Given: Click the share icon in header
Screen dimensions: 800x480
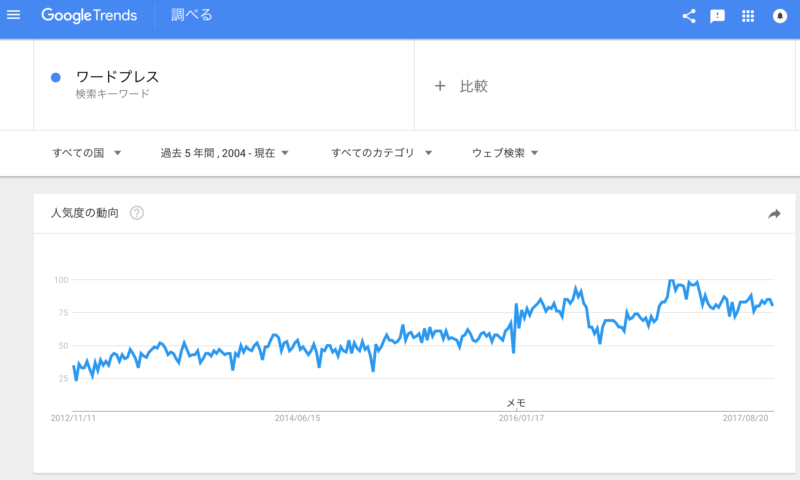Looking at the screenshot, I should tap(689, 16).
